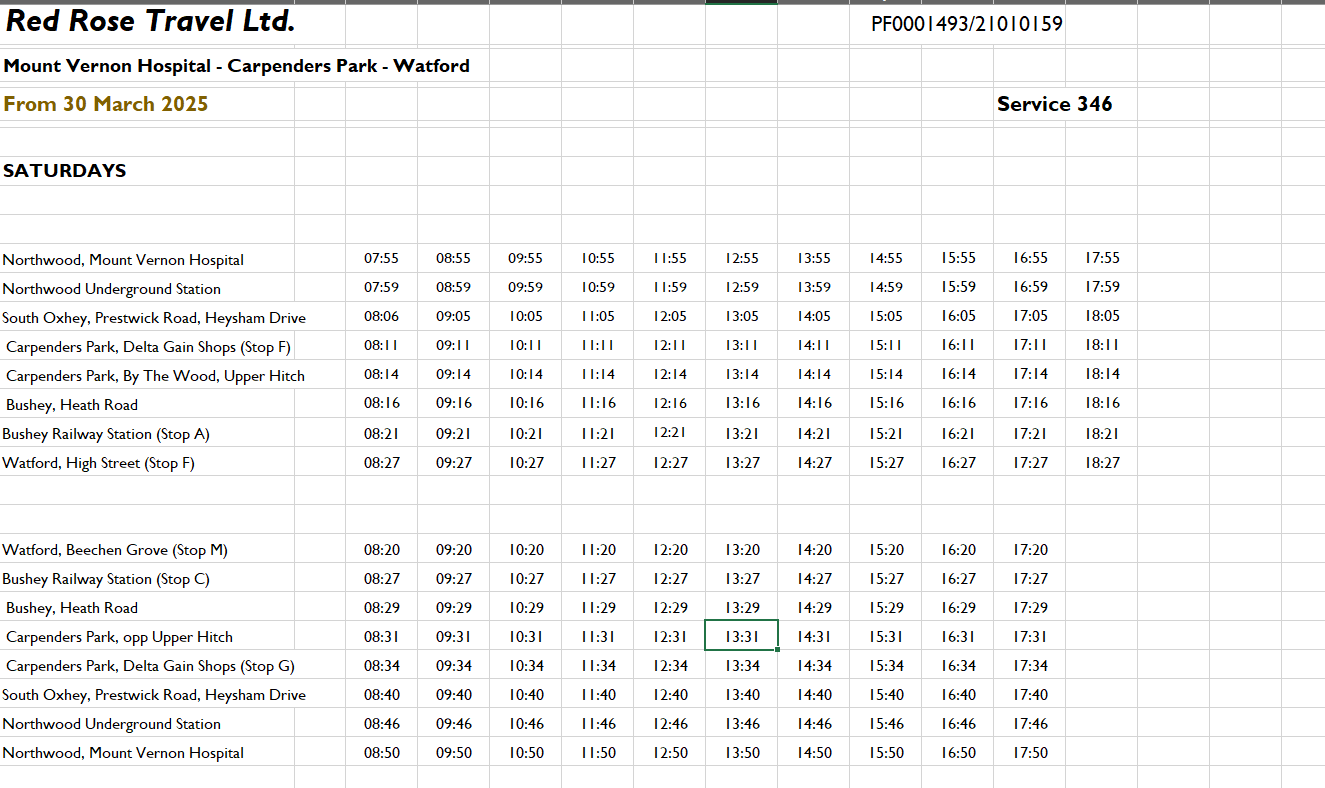This screenshot has height=788, width=1325.
Task: Select the 17:50 Mount Vernon Hospital arrival
Action: point(1030,753)
